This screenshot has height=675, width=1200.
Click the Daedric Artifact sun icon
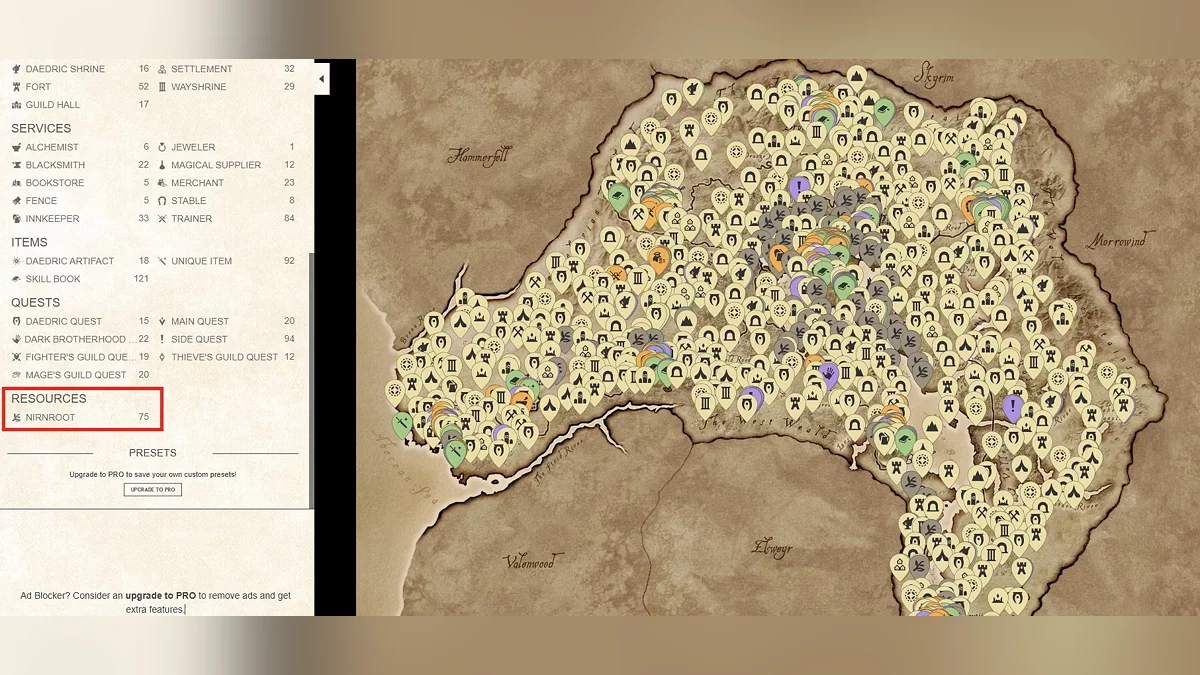coord(16,261)
